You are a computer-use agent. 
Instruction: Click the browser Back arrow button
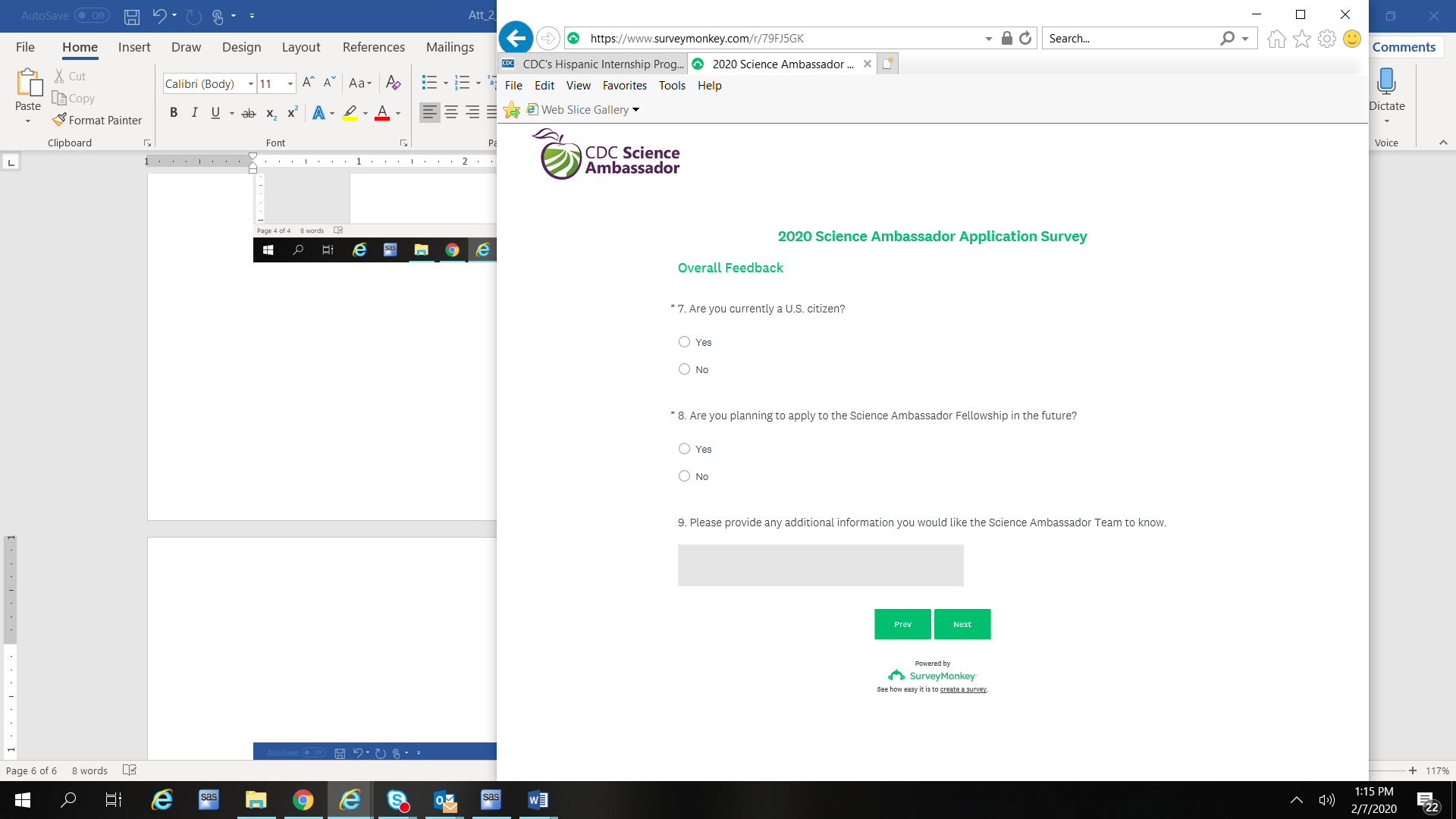(x=516, y=38)
